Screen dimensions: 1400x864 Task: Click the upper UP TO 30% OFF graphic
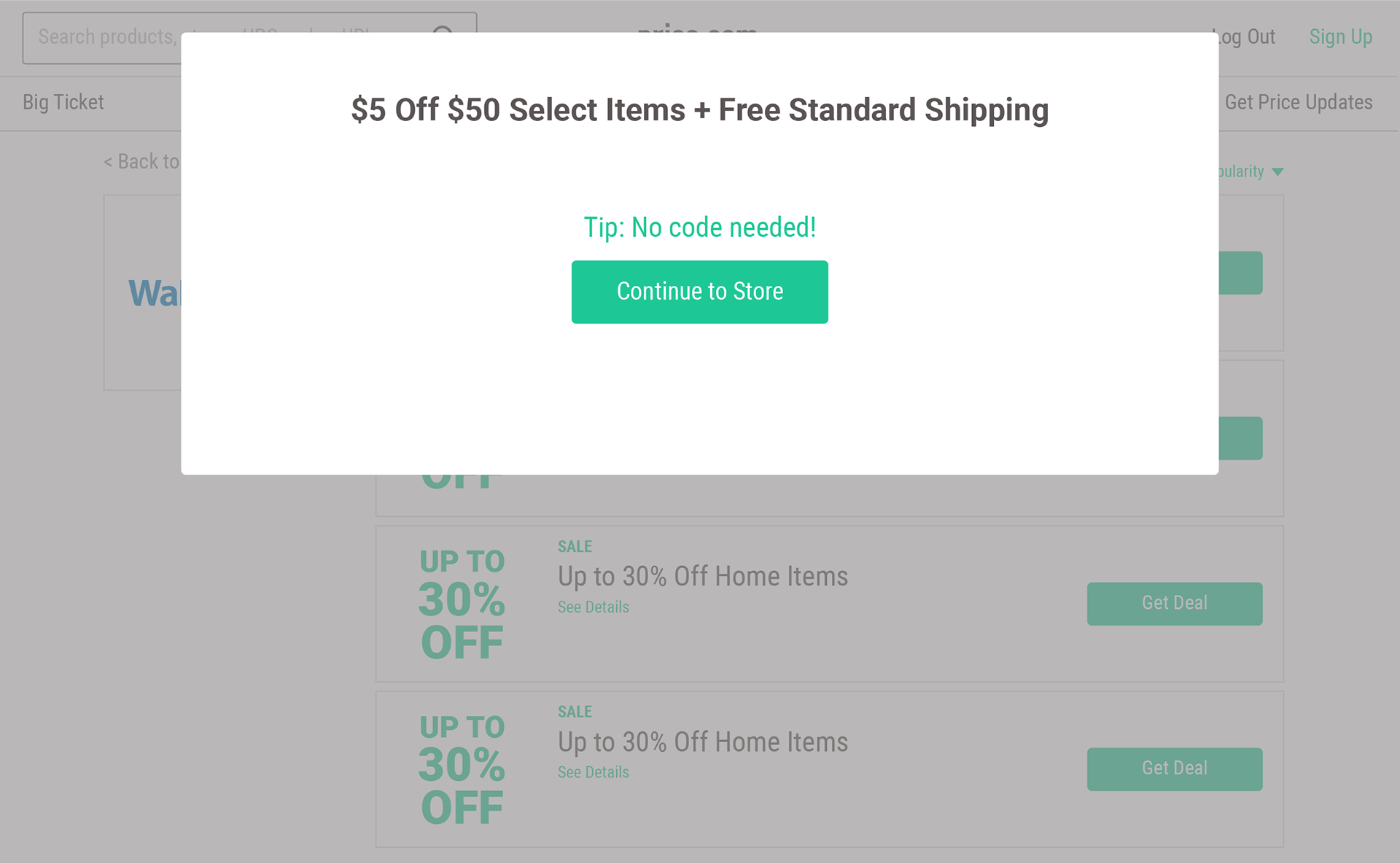[x=462, y=604]
